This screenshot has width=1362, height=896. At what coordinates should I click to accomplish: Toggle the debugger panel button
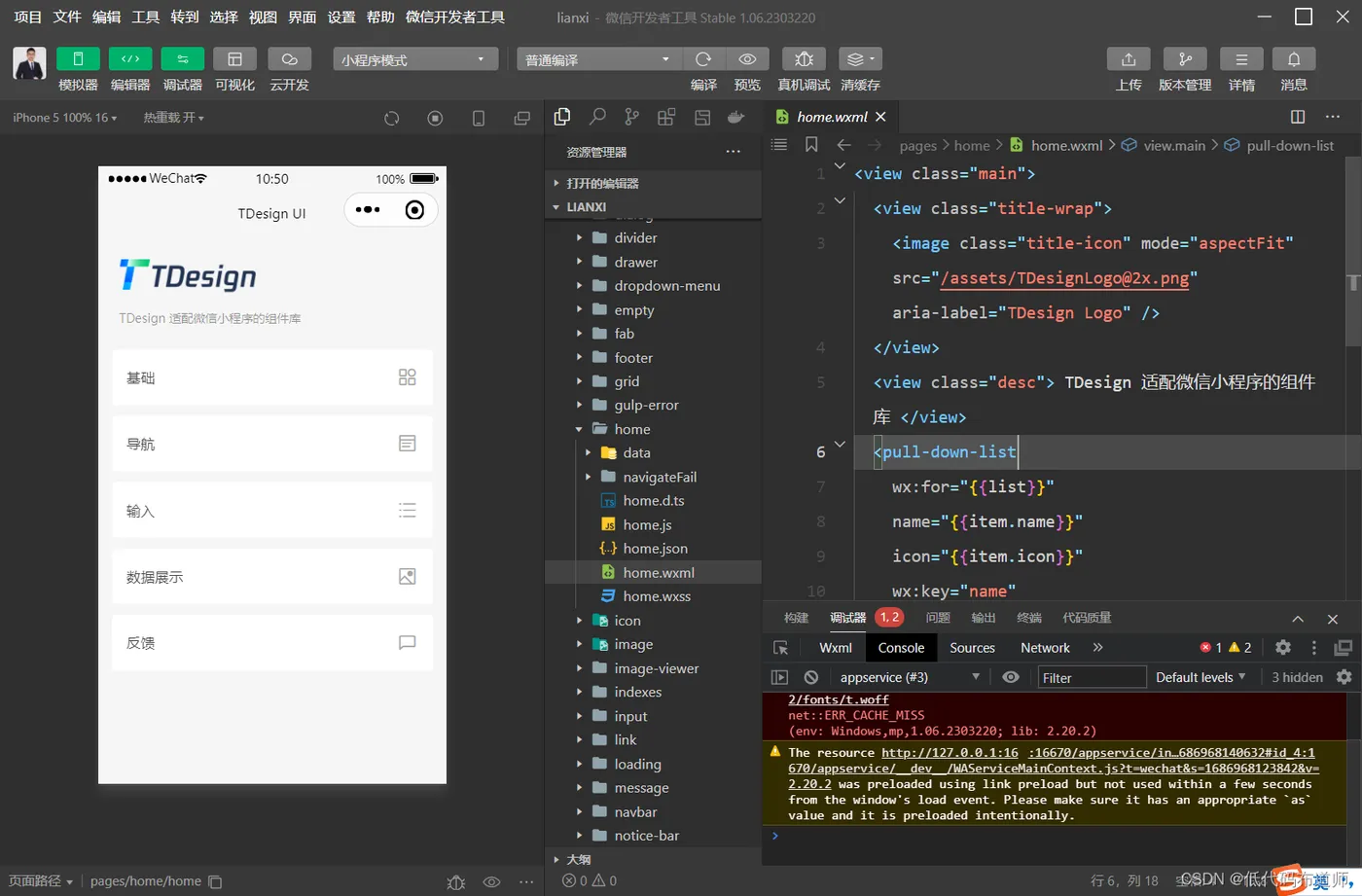182,59
